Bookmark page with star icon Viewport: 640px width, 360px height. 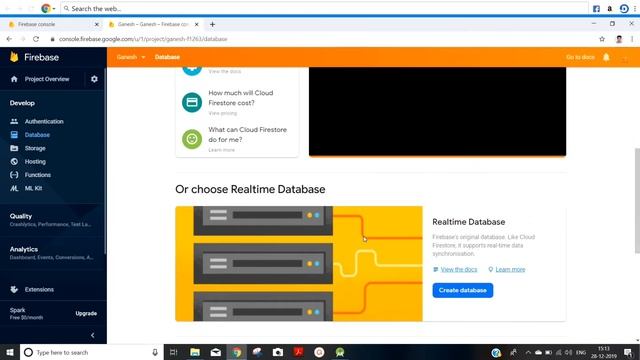point(602,39)
